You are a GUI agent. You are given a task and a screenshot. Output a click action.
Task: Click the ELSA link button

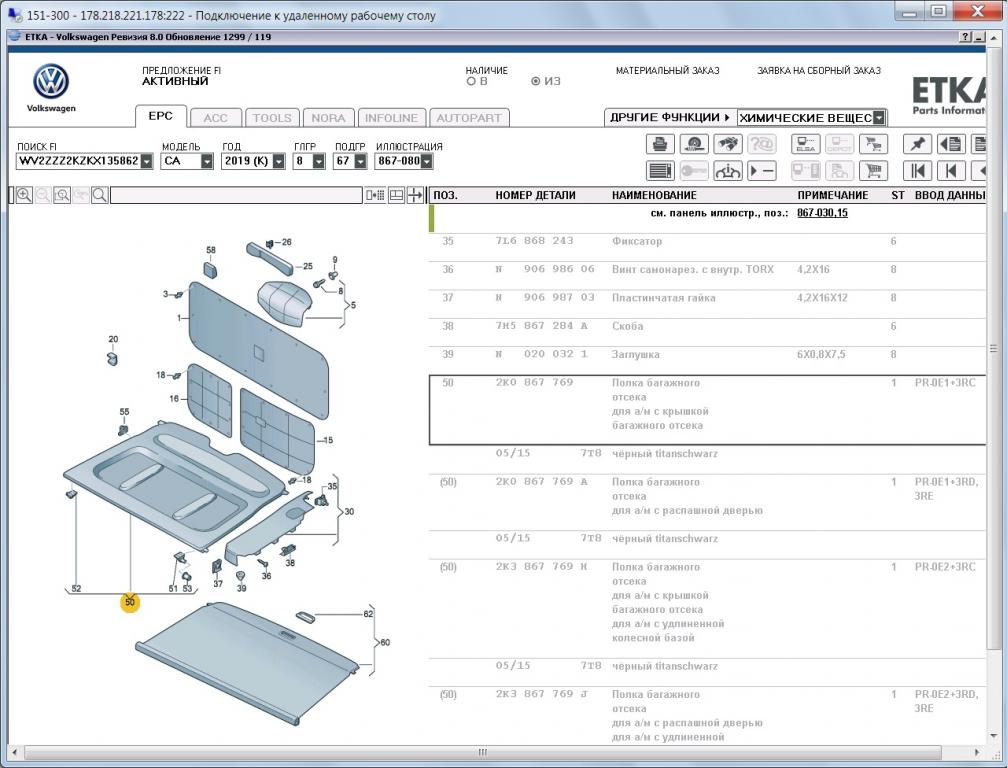coord(805,144)
